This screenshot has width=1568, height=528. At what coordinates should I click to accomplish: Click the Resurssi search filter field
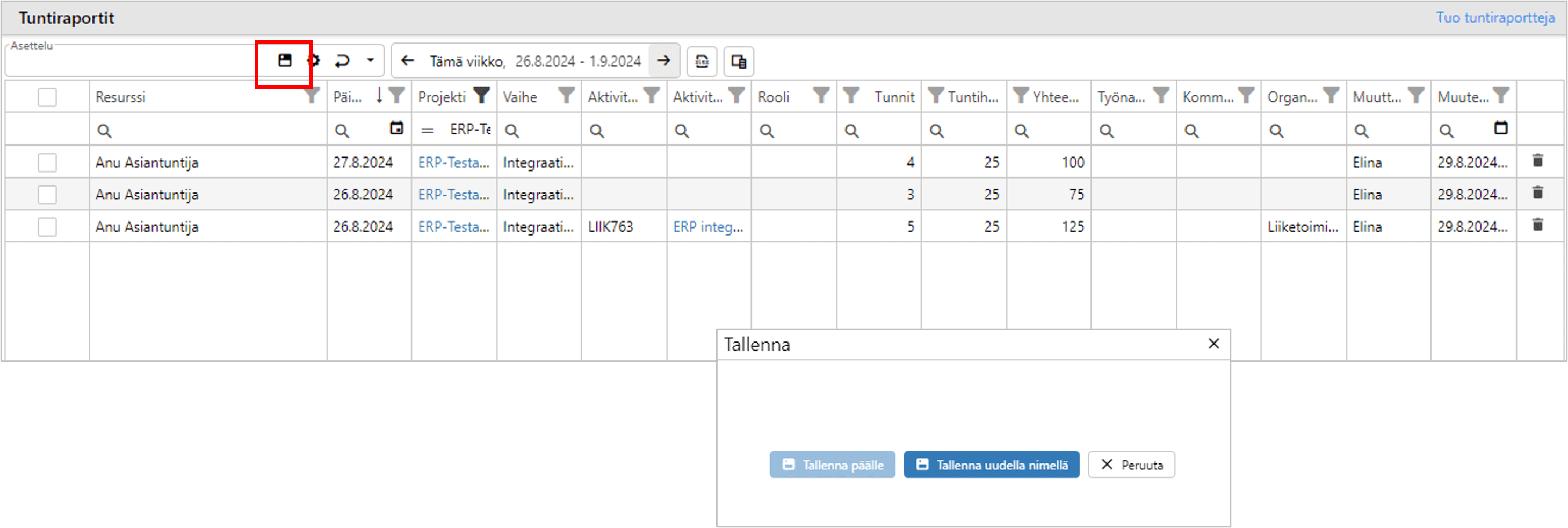pyautogui.click(x=207, y=130)
